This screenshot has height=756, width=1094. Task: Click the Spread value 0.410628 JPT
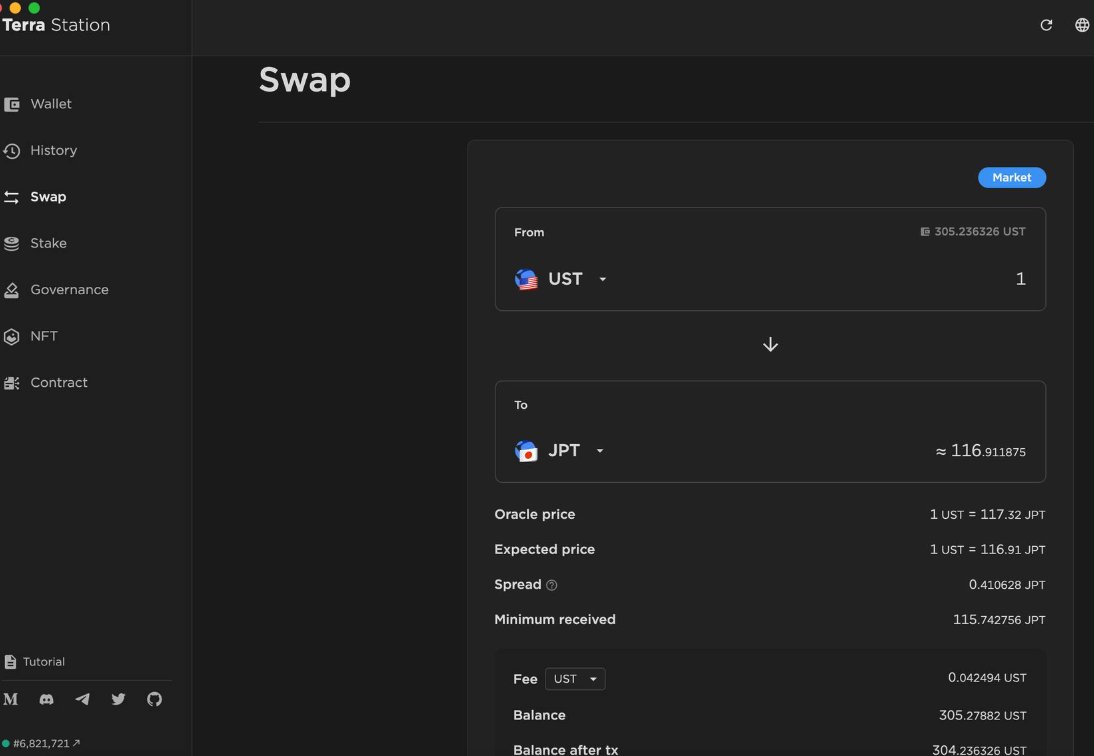pyautogui.click(x=1007, y=585)
